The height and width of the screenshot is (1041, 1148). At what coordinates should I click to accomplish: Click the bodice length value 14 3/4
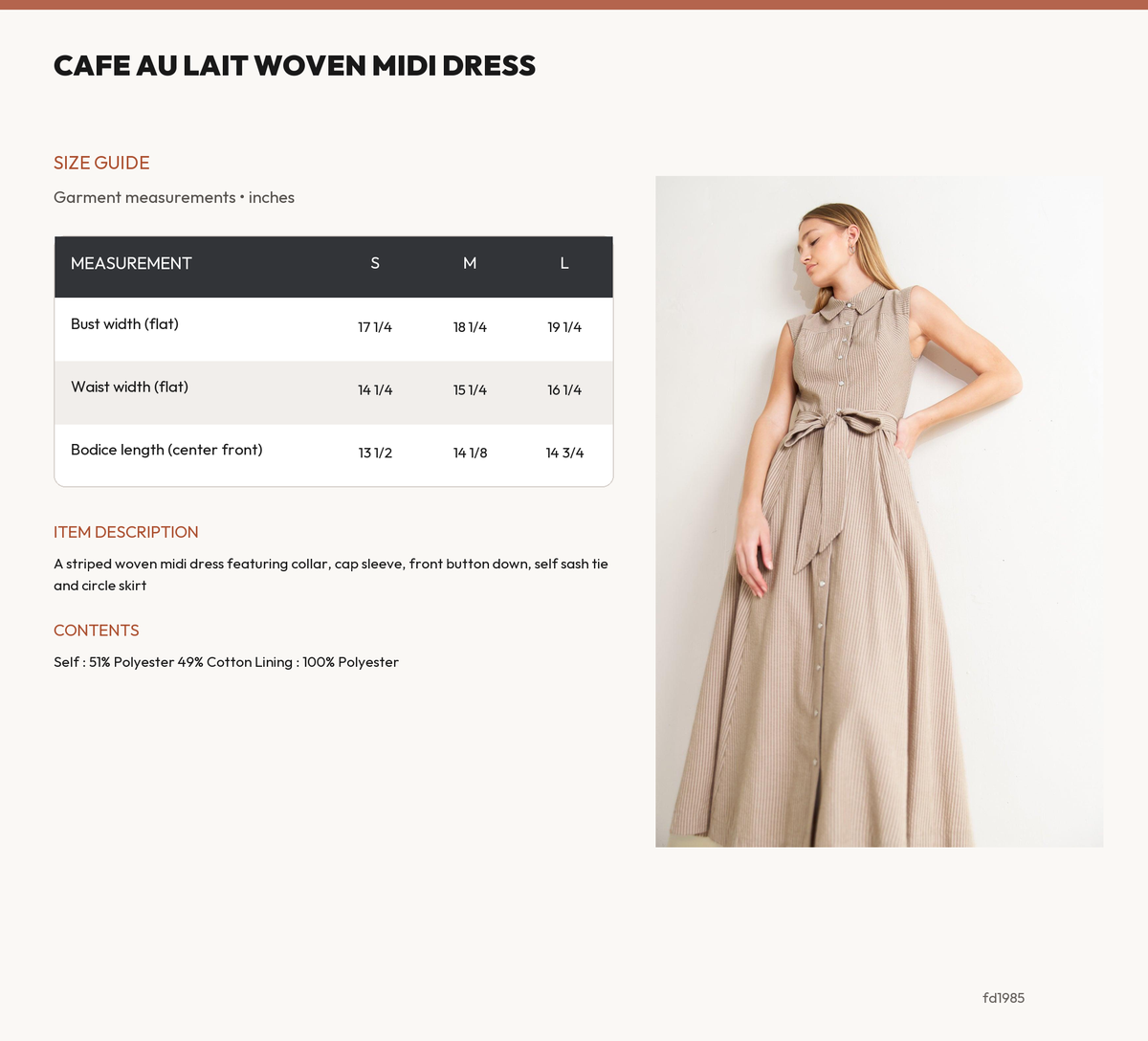pyautogui.click(x=564, y=453)
